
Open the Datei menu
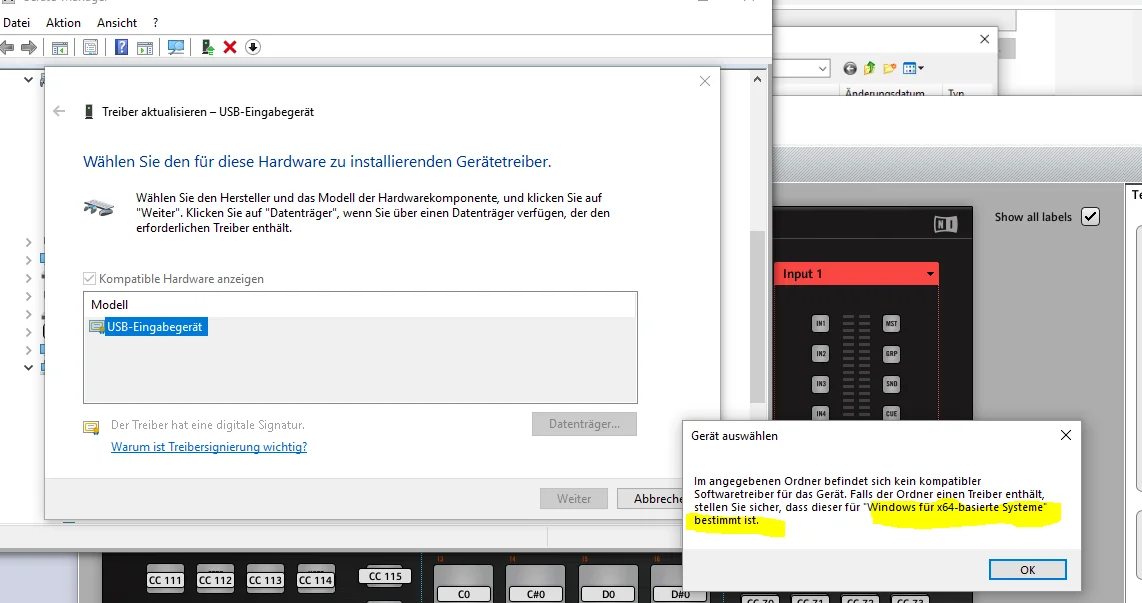coord(17,23)
